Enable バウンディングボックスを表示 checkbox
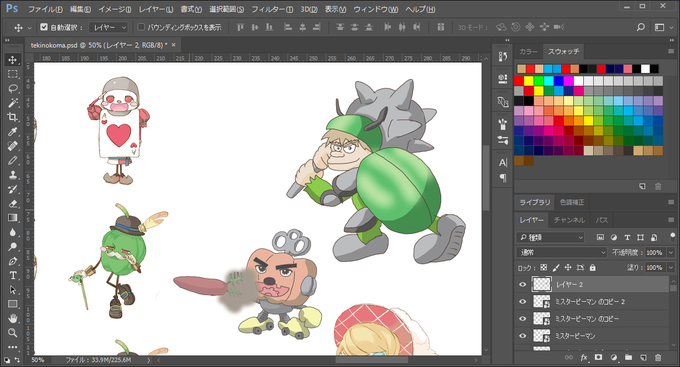680x367 pixels. point(141,27)
